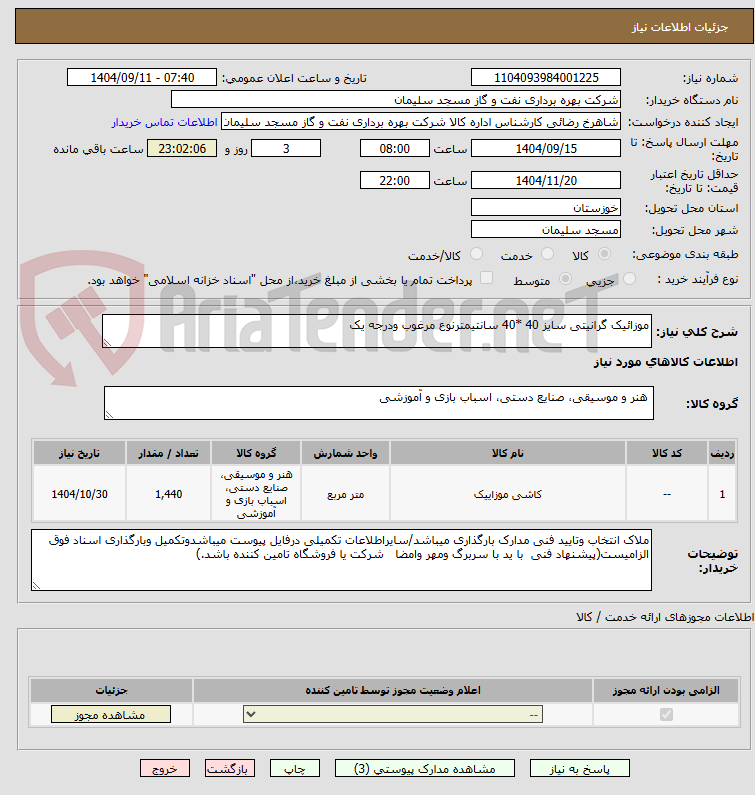Toggle the Islamic treasury payment checkbox

(x=486, y=278)
